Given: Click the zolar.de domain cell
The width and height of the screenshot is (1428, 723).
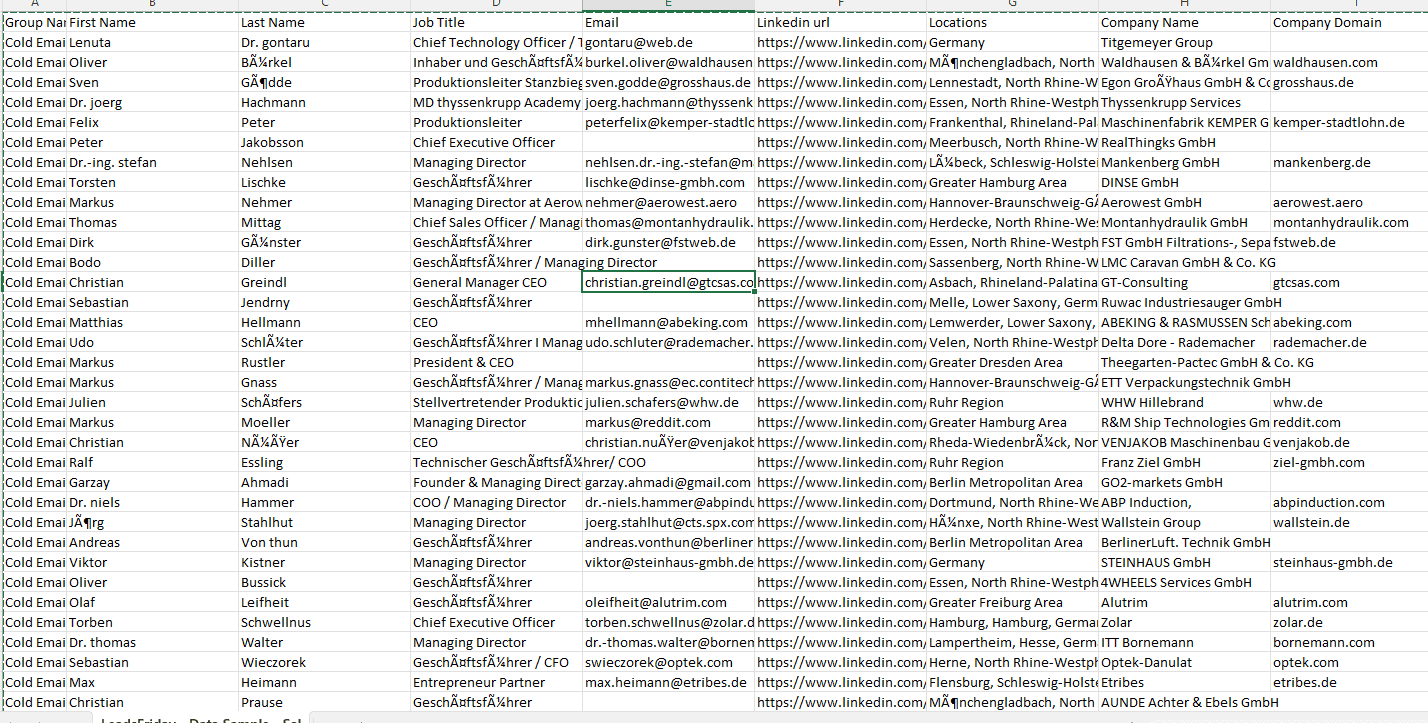Looking at the screenshot, I should coord(1349,622).
